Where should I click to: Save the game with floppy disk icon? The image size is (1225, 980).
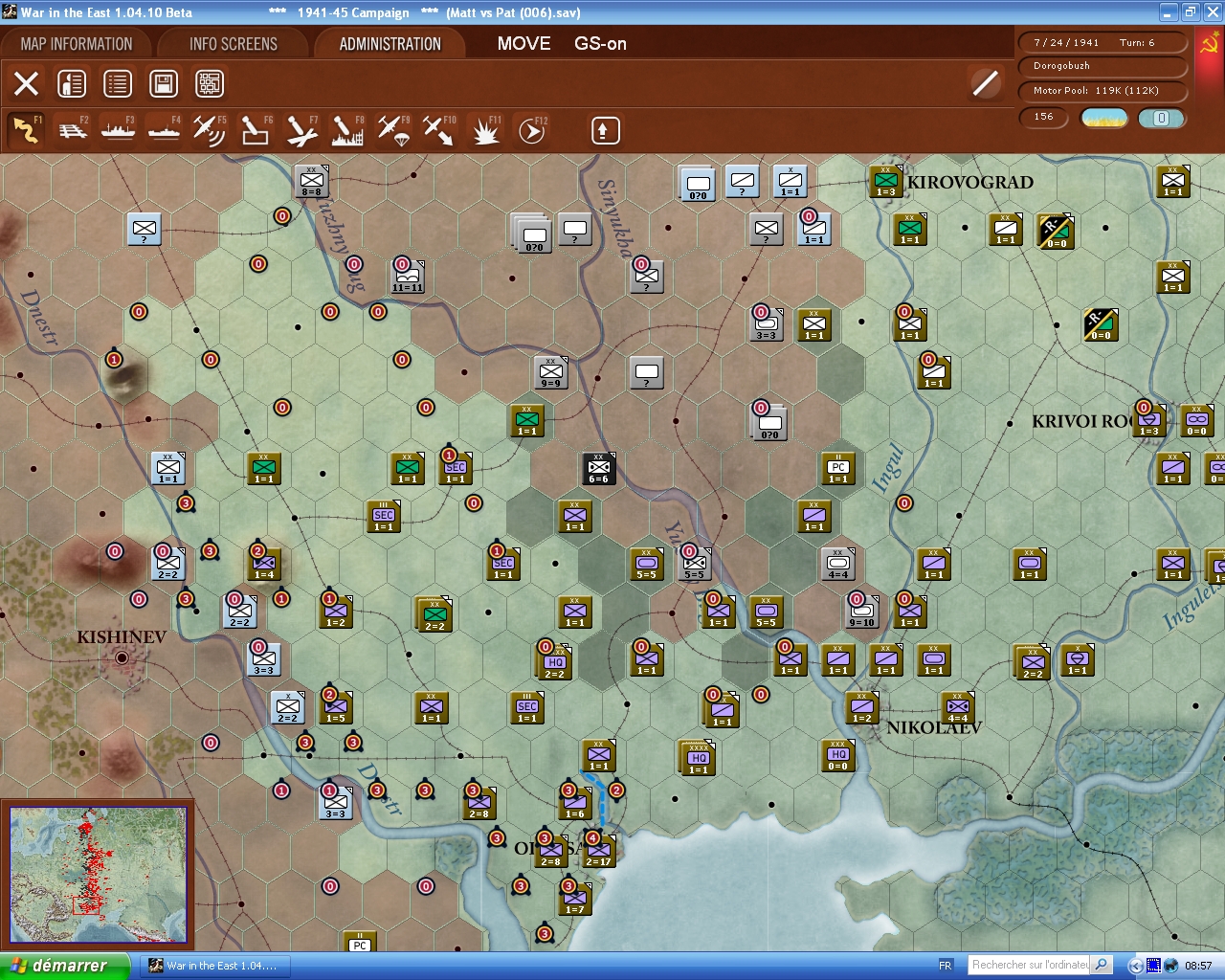(x=164, y=83)
